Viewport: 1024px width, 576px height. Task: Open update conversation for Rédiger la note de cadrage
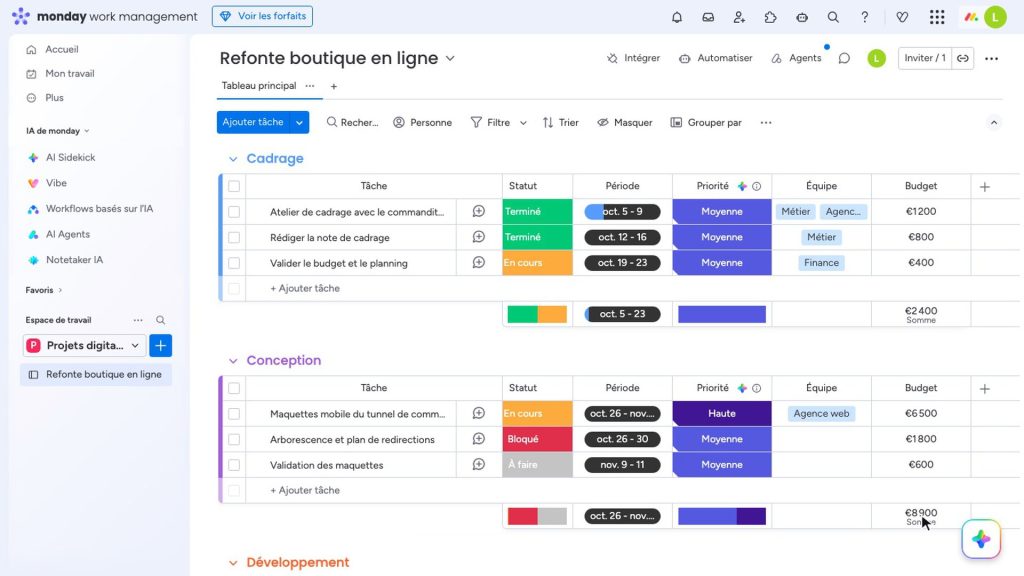pyautogui.click(x=479, y=236)
